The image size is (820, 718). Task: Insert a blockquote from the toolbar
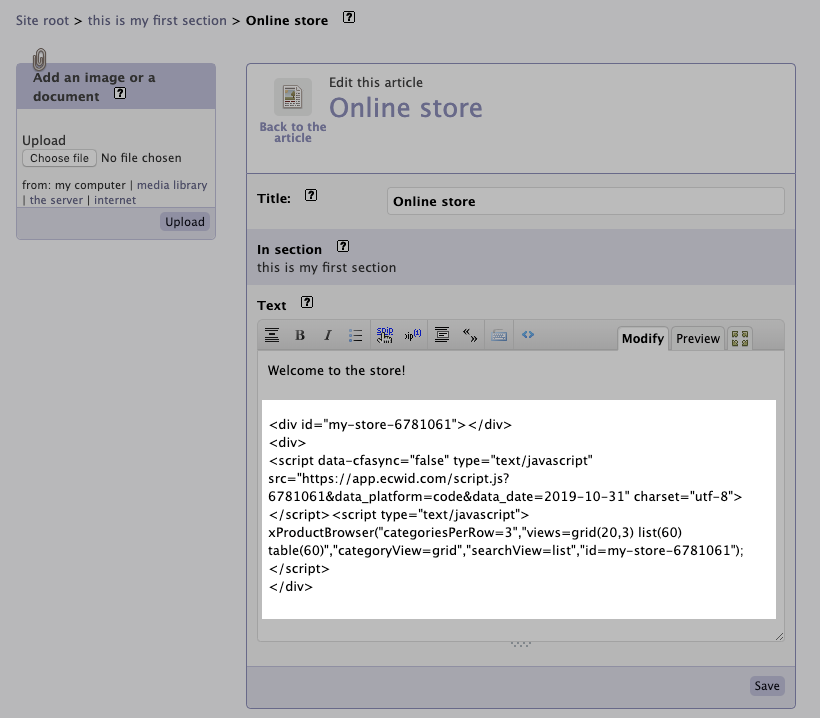[x=442, y=335]
